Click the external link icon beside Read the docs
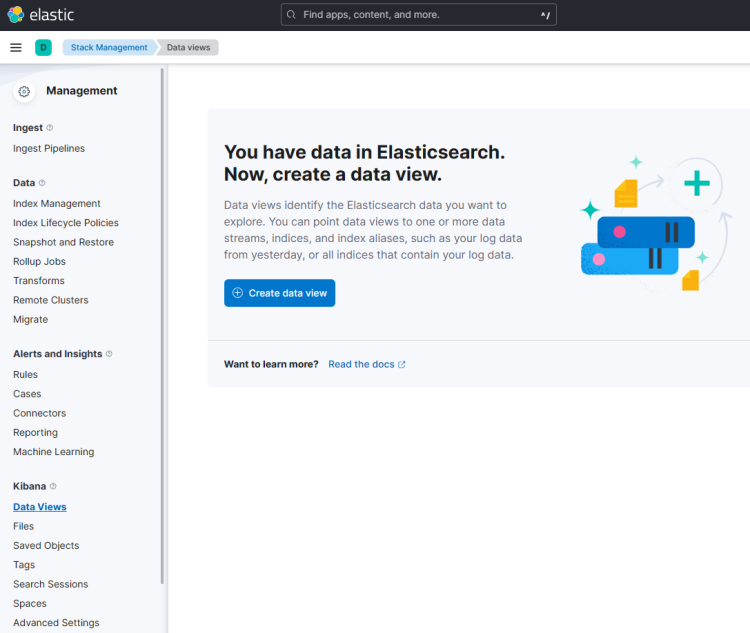750x633 pixels. coord(402,365)
